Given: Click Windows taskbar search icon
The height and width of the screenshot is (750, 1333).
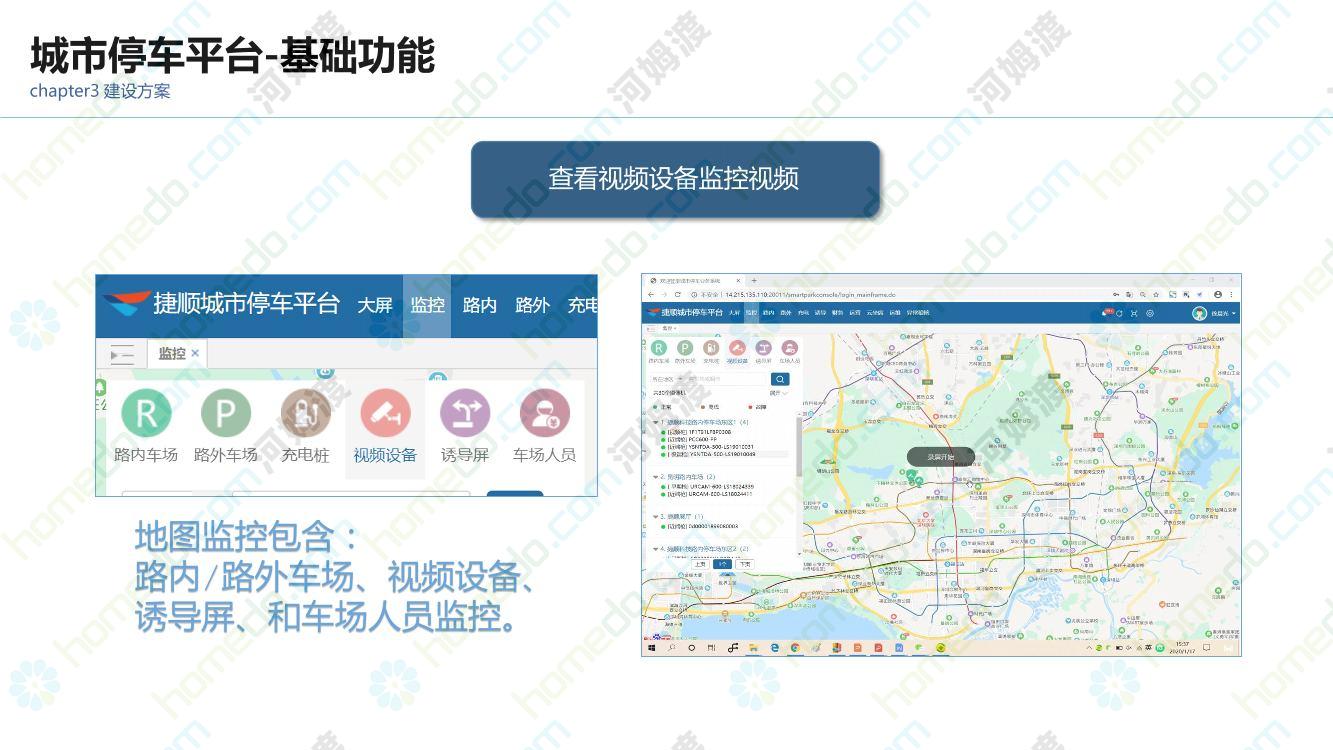Looking at the screenshot, I should click(x=671, y=648).
